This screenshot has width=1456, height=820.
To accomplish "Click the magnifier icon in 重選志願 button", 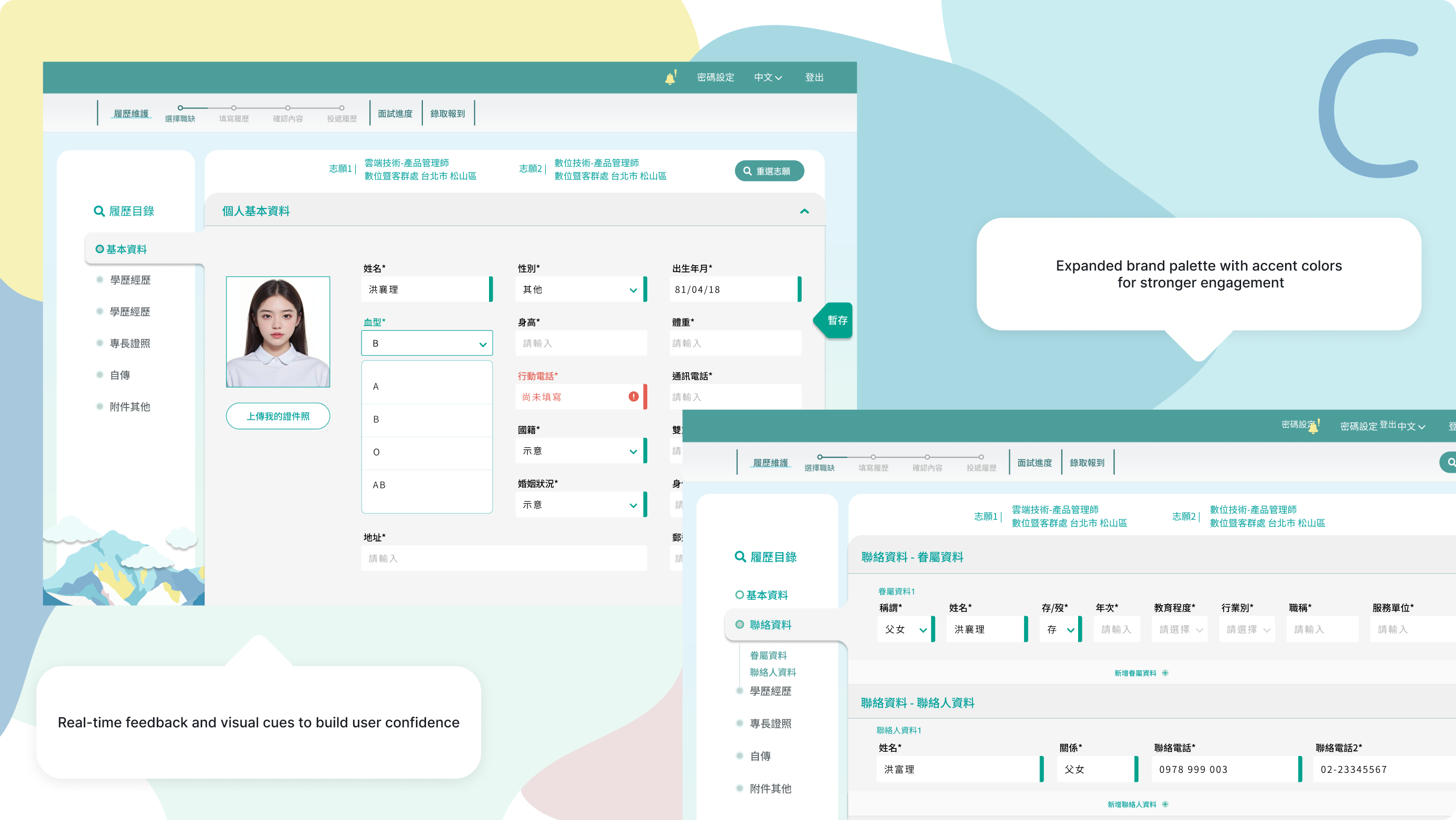I will (x=747, y=171).
